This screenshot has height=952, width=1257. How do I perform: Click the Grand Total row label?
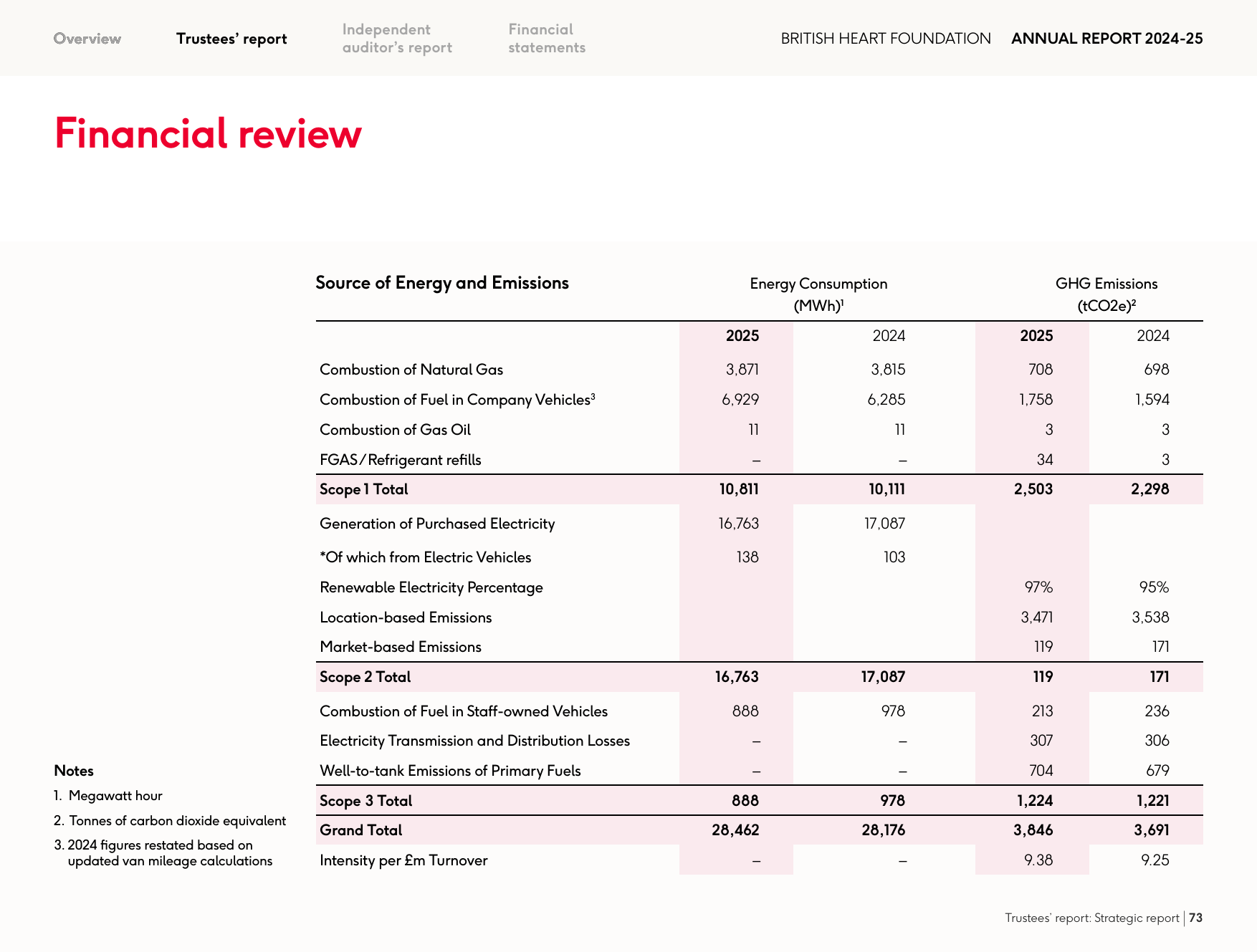click(x=361, y=830)
